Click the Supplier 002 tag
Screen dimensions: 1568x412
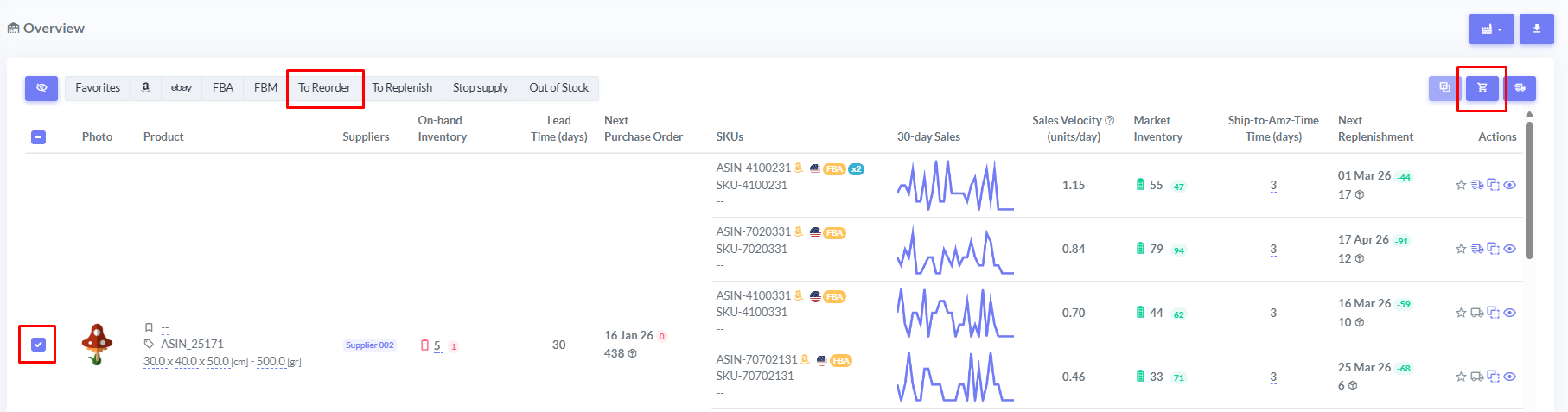click(369, 345)
